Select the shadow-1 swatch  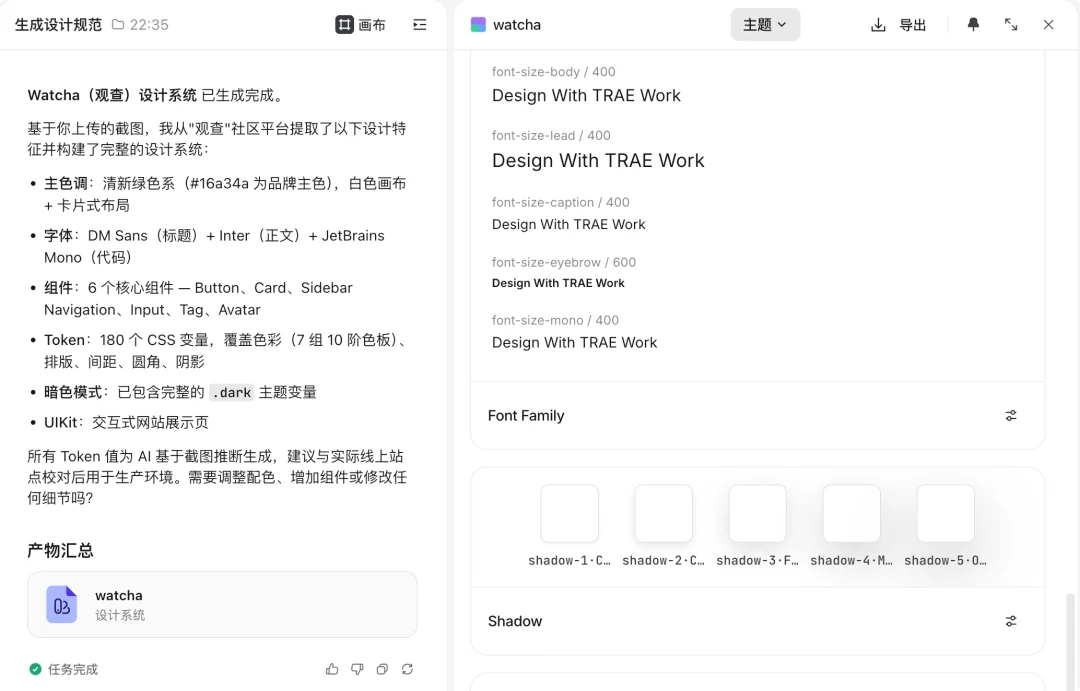[x=570, y=513]
